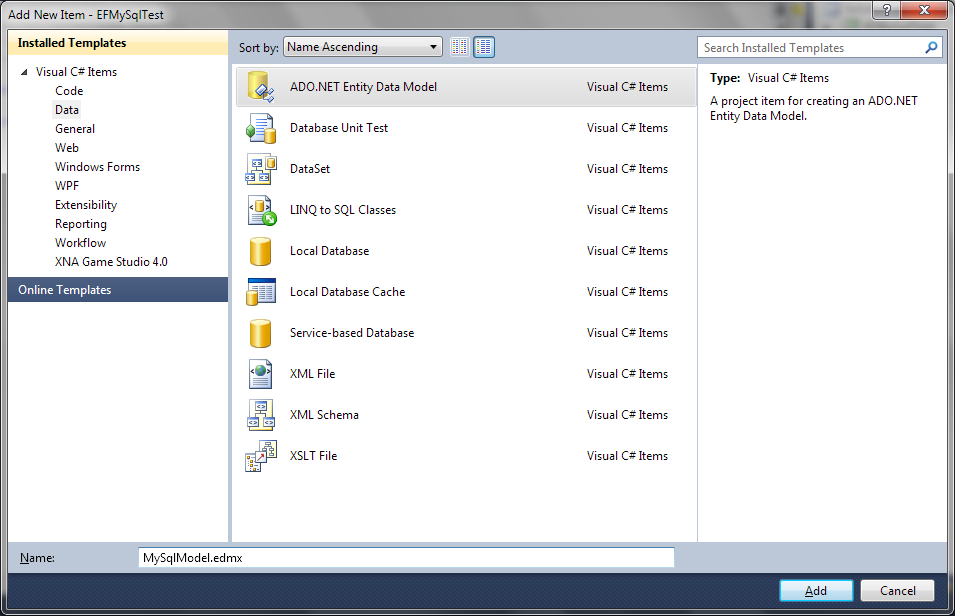Click the Database Unit Test label
The height and width of the screenshot is (616, 955).
coord(339,128)
